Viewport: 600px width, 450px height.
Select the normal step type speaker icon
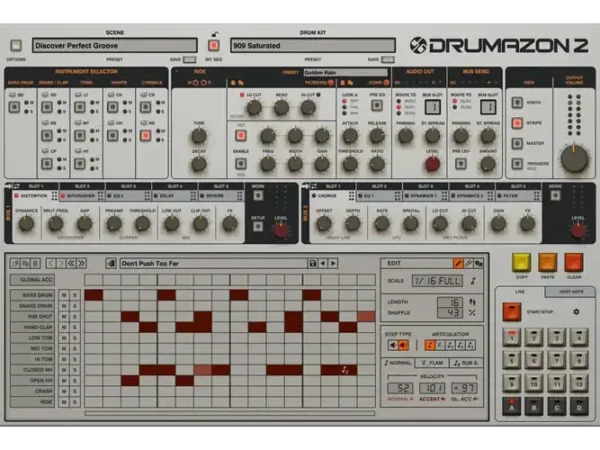[x=393, y=346]
